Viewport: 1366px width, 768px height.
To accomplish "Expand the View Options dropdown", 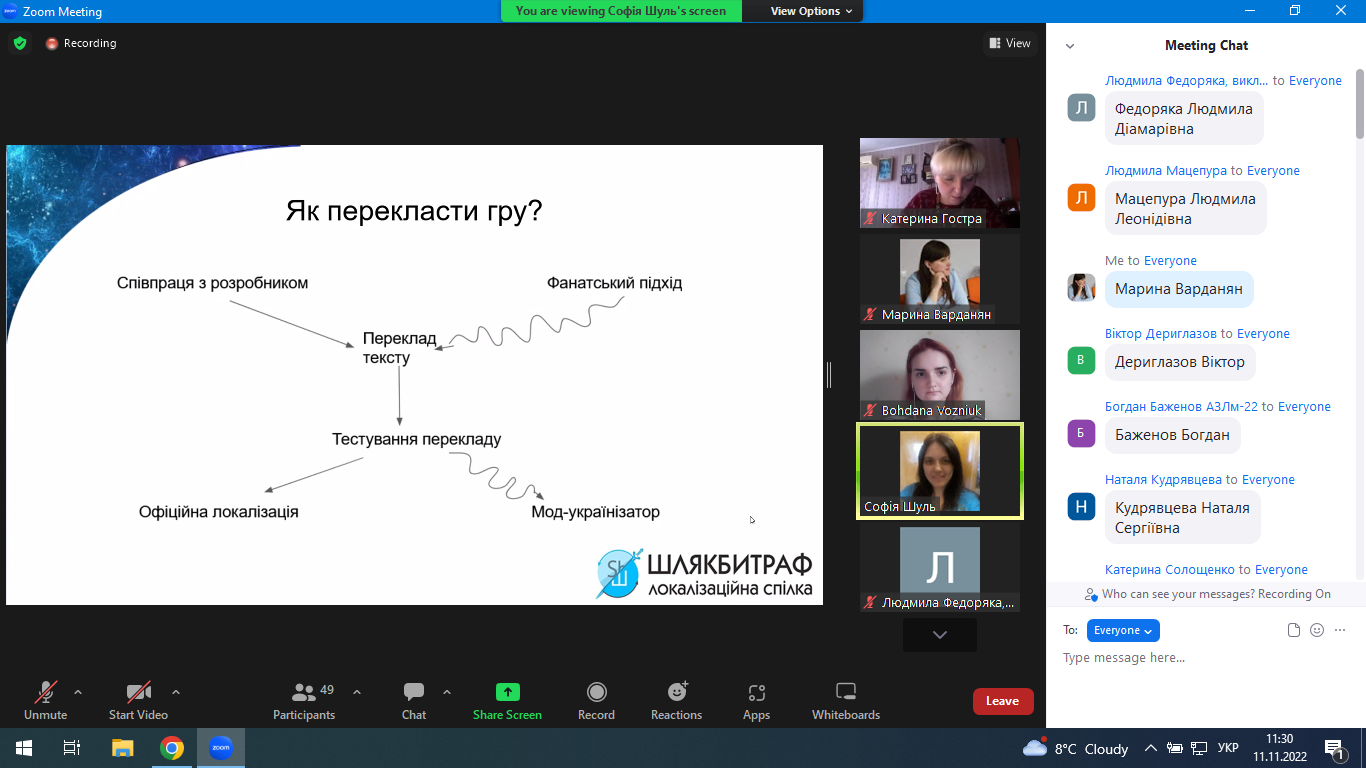I will click(x=811, y=11).
